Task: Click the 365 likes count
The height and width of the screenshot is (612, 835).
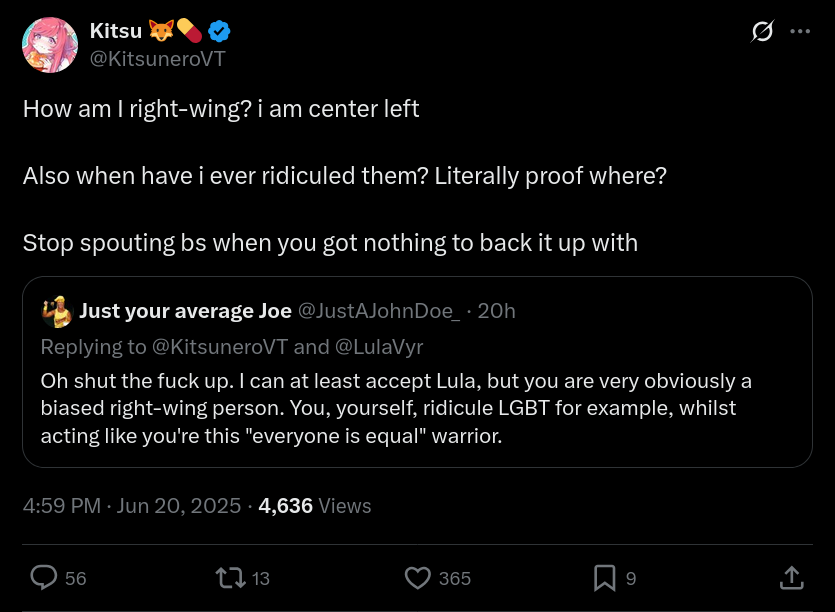Action: pos(455,578)
